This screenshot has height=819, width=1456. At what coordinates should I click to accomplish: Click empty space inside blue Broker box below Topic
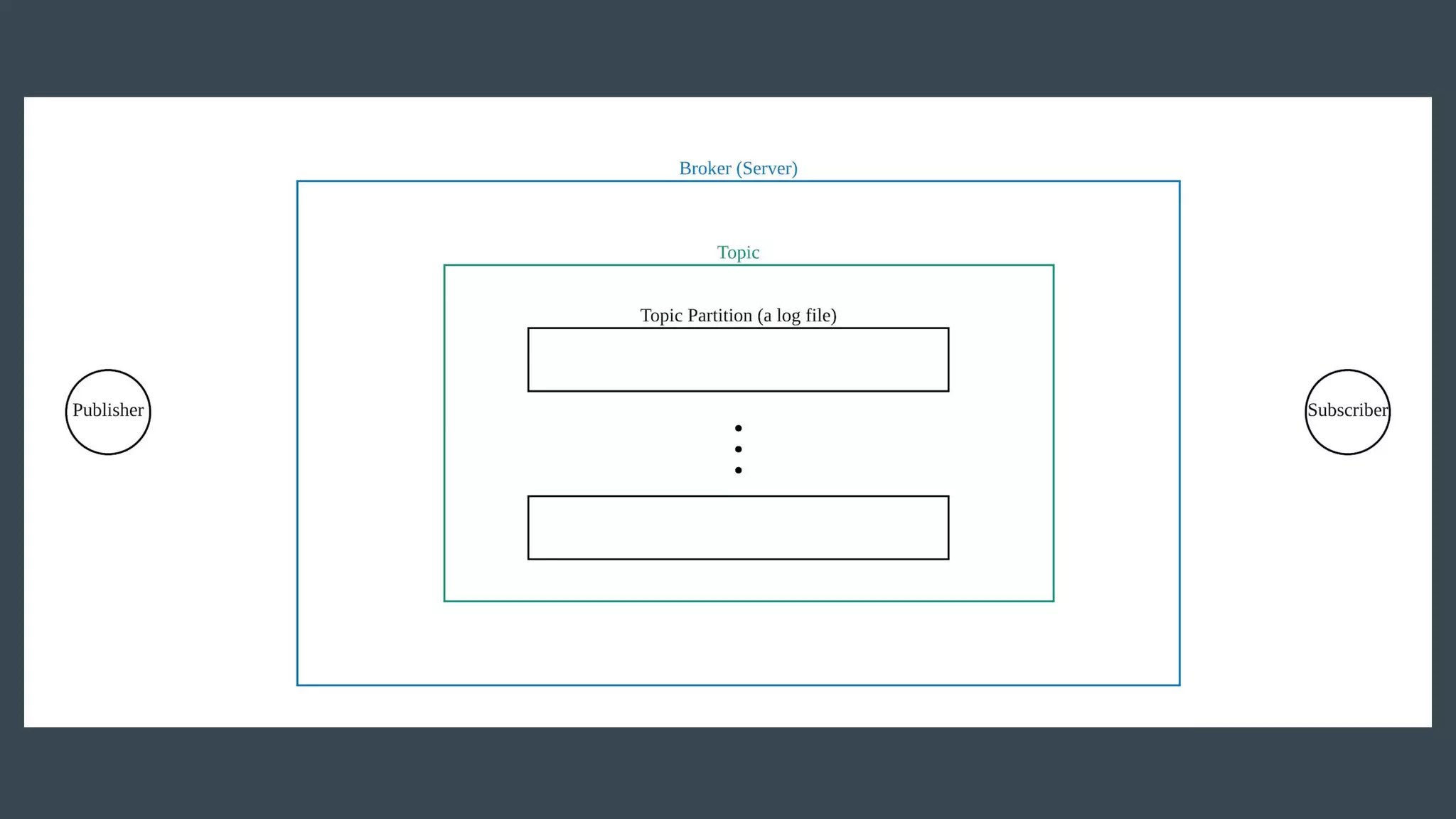point(738,643)
